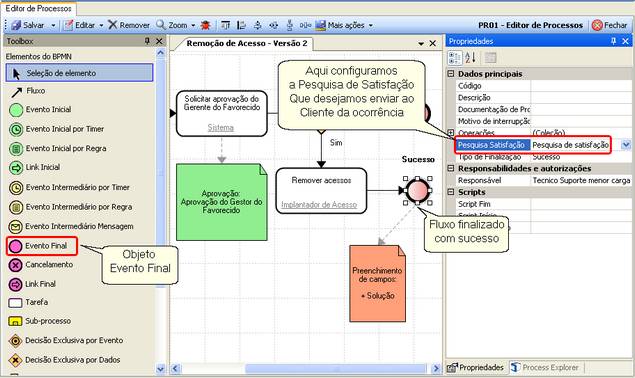
Task: Select Evento Intermediário Mensagem envelope icon
Action: tap(16, 226)
